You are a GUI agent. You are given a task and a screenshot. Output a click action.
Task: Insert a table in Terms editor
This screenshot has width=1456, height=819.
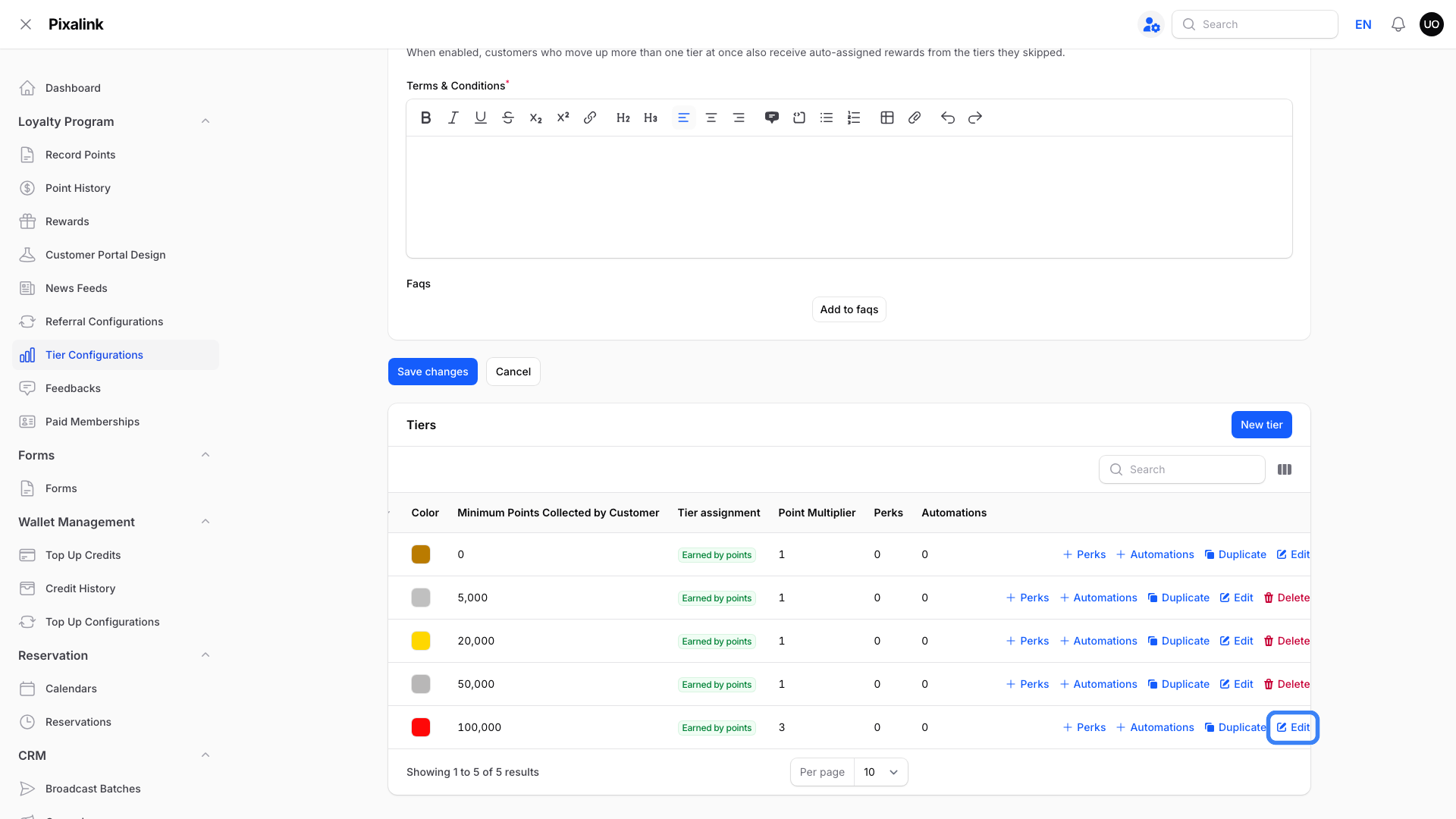tap(886, 118)
